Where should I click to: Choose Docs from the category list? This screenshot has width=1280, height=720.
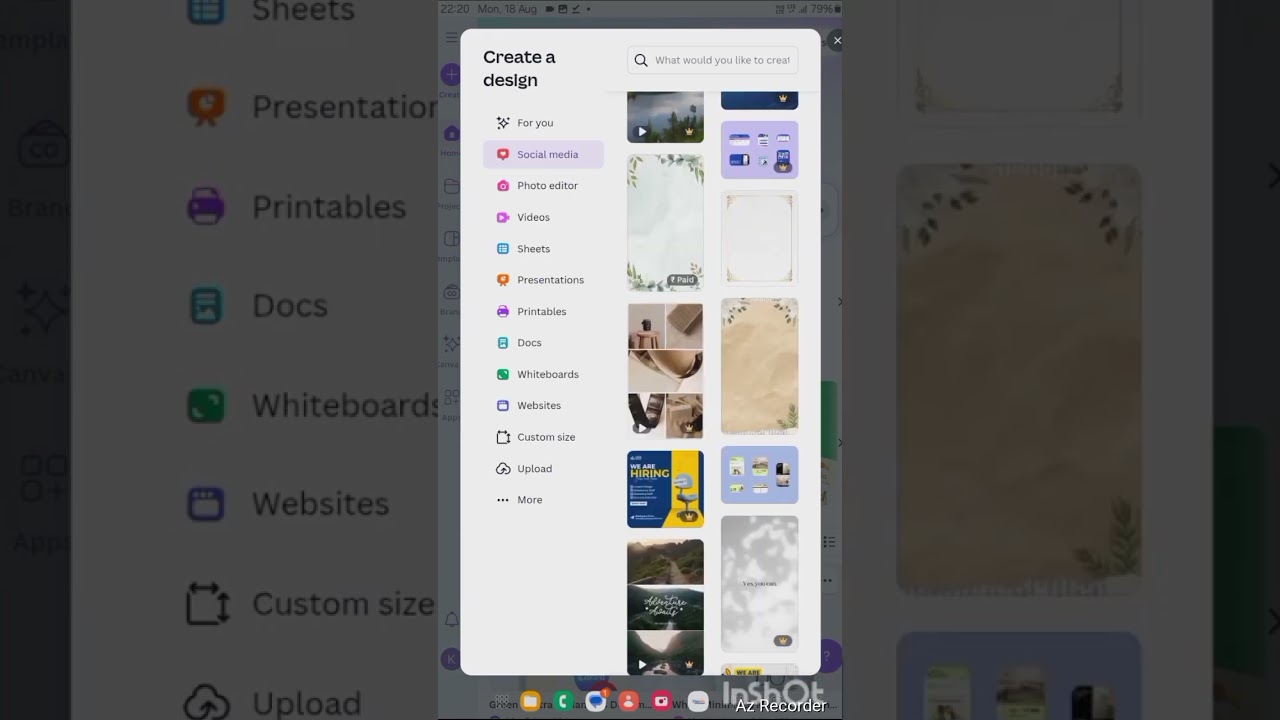(529, 343)
